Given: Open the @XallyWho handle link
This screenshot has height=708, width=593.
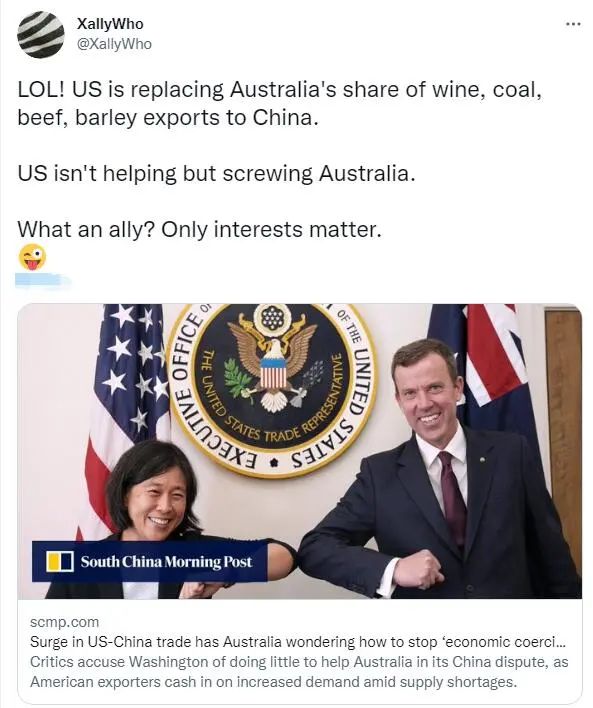Looking at the screenshot, I should (115, 44).
